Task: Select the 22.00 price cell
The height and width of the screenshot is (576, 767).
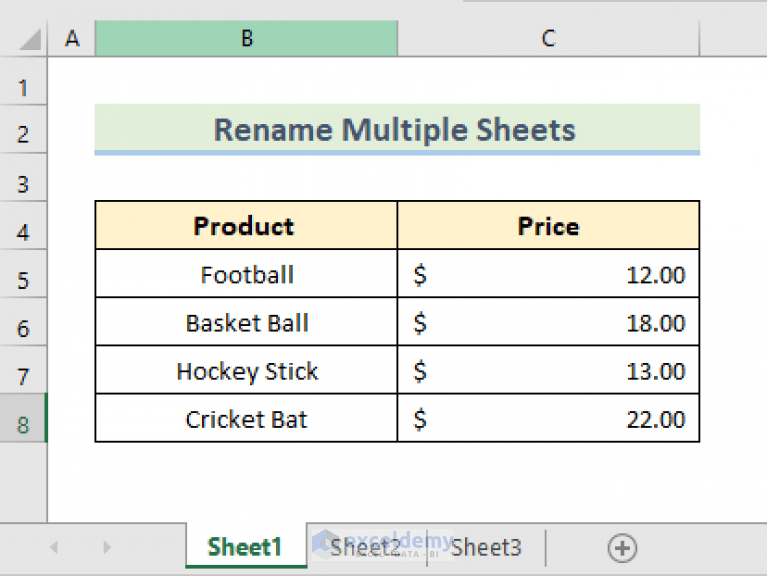Action: 548,418
